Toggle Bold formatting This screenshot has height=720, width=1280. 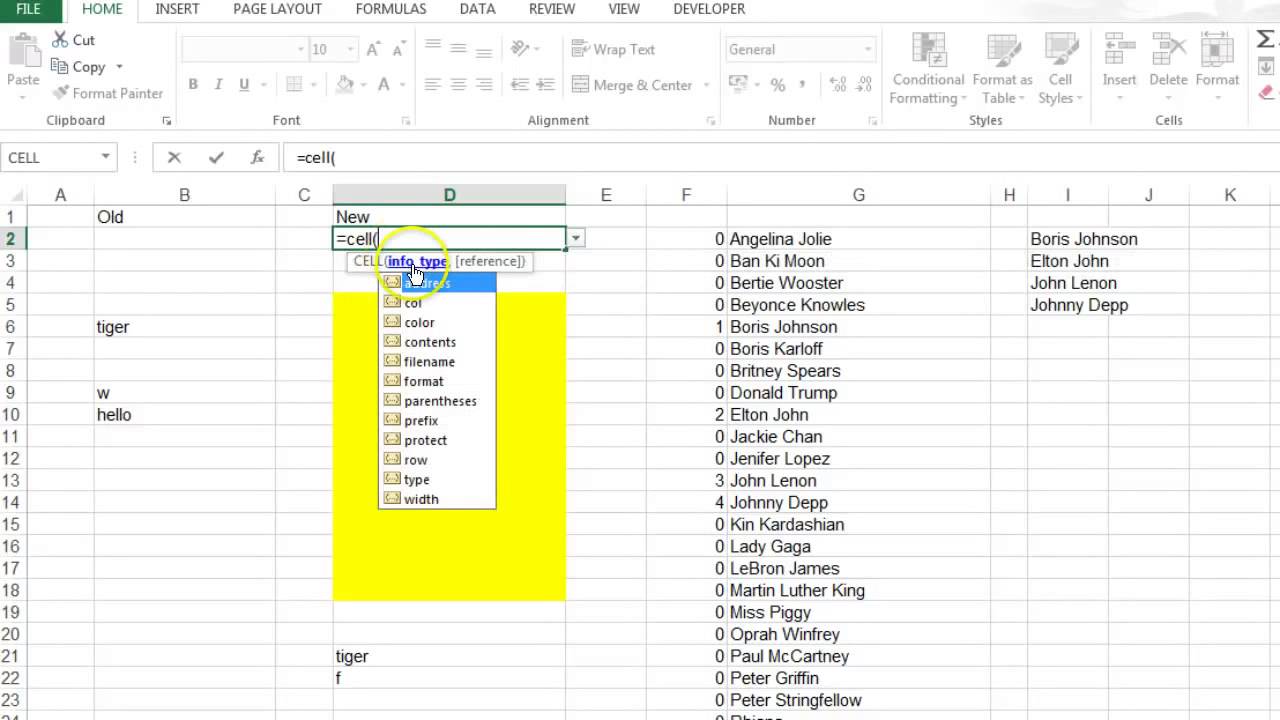click(193, 85)
